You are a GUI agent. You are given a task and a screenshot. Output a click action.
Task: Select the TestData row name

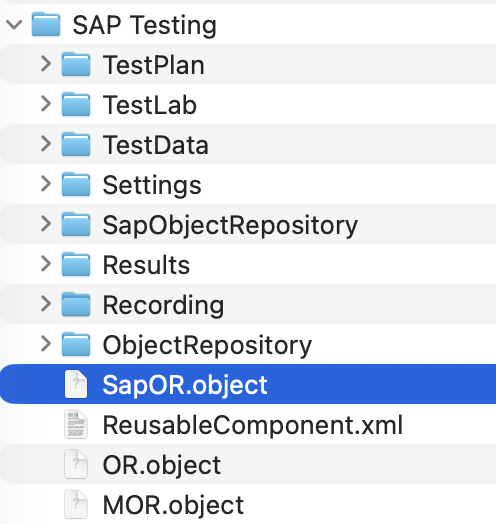pyautogui.click(x=156, y=145)
